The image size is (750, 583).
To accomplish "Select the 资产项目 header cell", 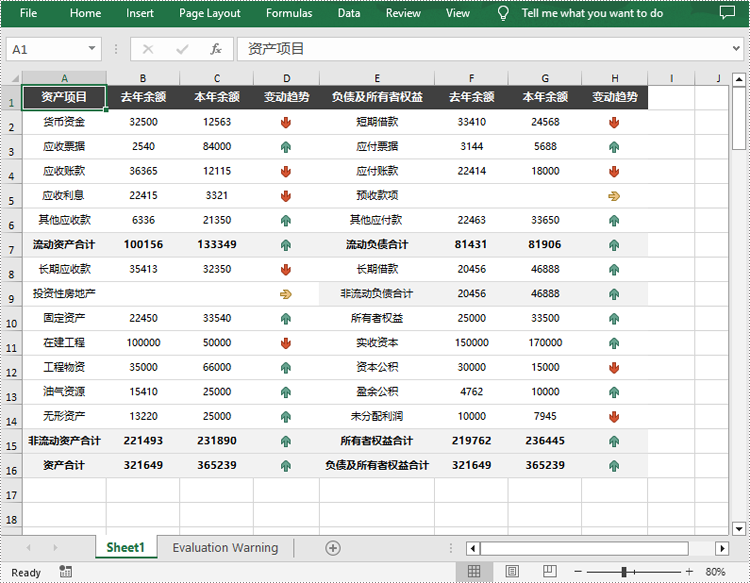I will (x=64, y=97).
